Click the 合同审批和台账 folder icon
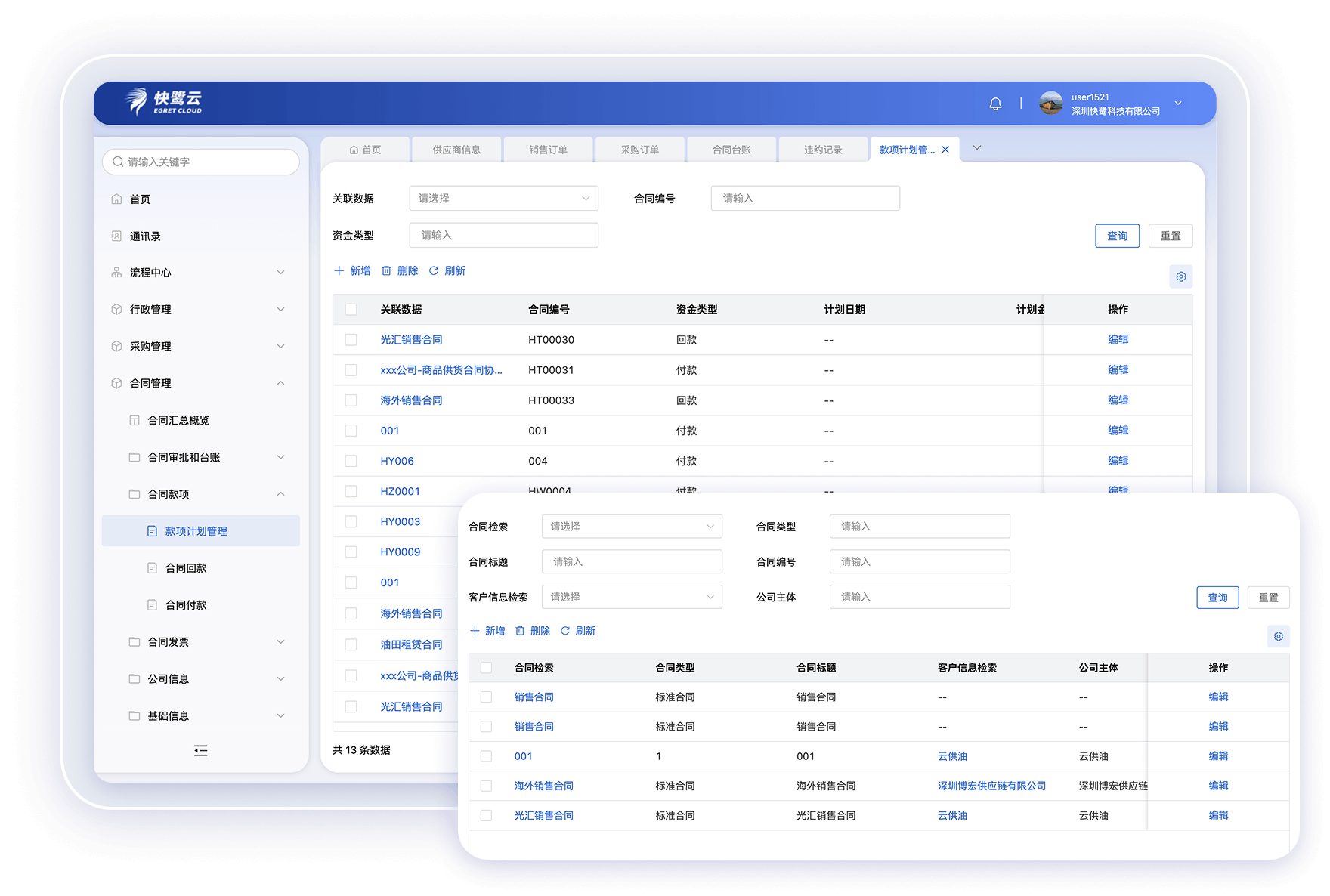Viewport: 1330px width, 896px height. click(x=135, y=458)
